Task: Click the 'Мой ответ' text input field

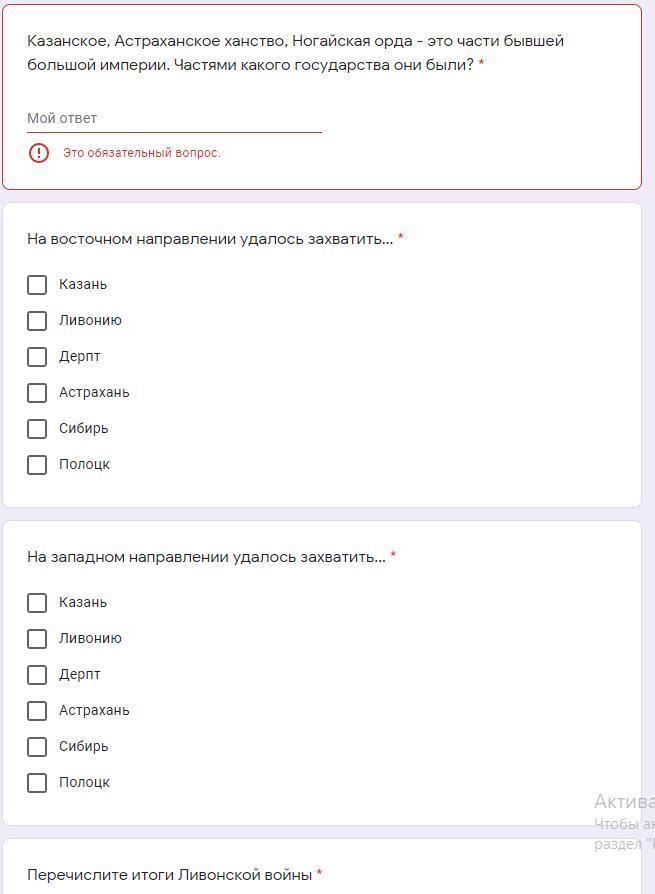Action: tap(174, 118)
